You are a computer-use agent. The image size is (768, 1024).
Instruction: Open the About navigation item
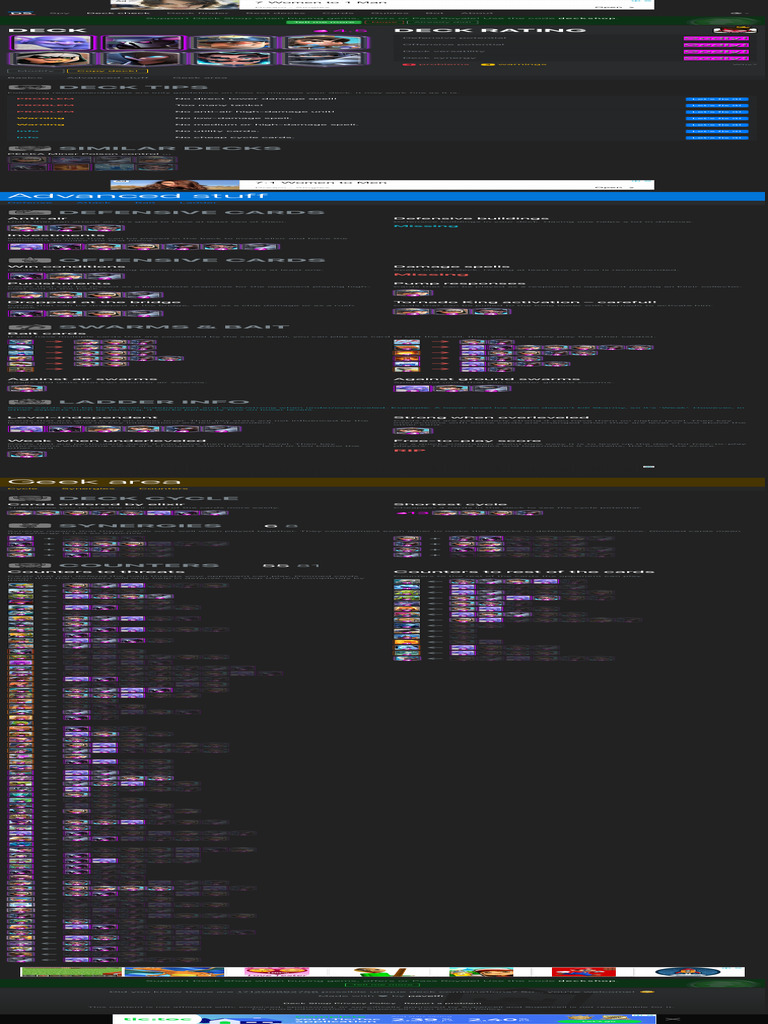477,13
